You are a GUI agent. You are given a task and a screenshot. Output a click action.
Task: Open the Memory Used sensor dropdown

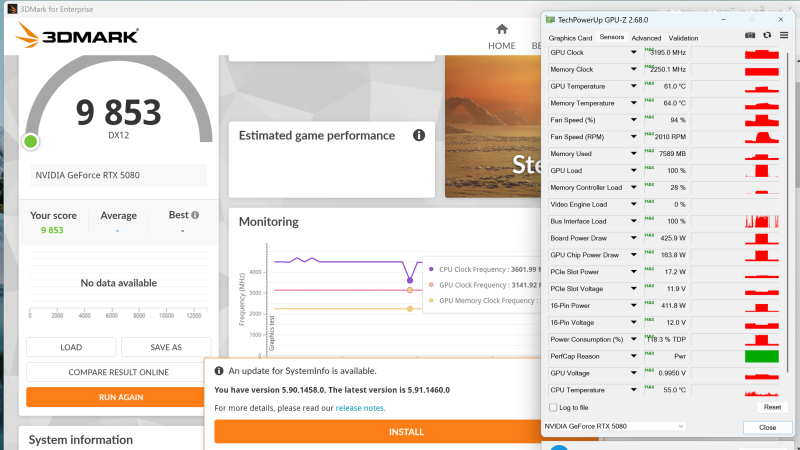pos(634,154)
